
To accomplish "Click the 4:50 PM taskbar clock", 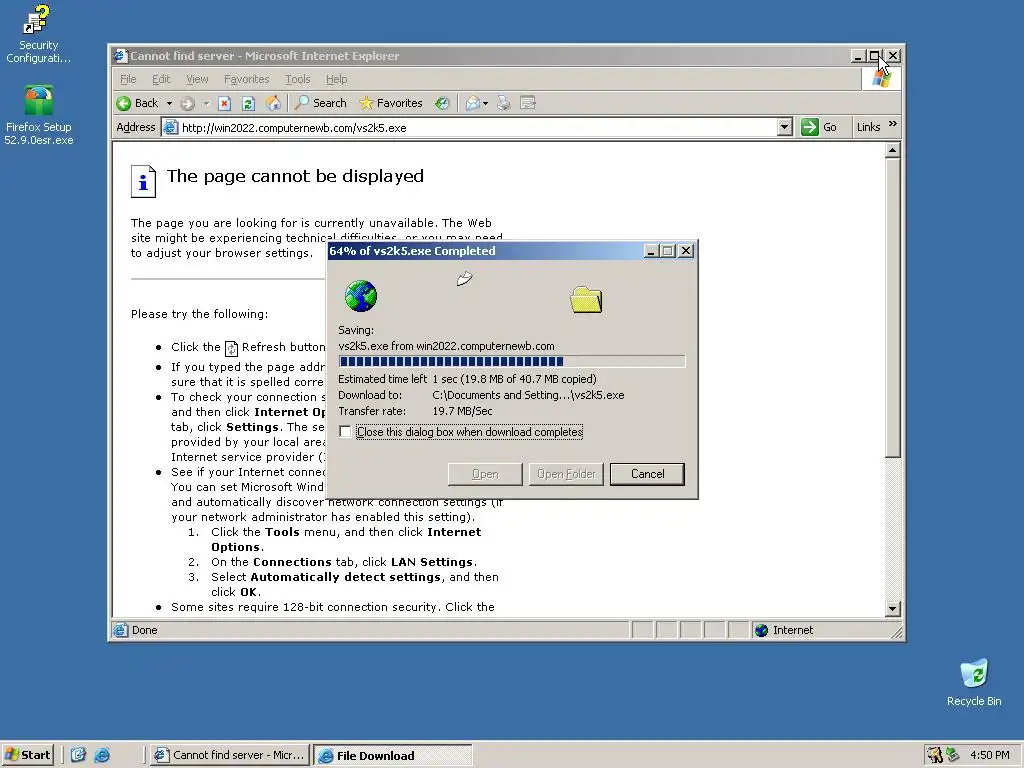I will pyautogui.click(x=989, y=755).
